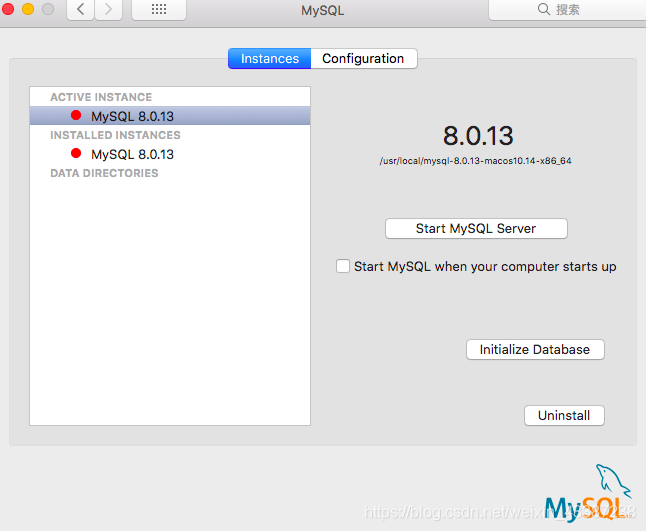This screenshot has width=646, height=531.
Task: Click the search magnifier icon
Action: tap(544, 9)
